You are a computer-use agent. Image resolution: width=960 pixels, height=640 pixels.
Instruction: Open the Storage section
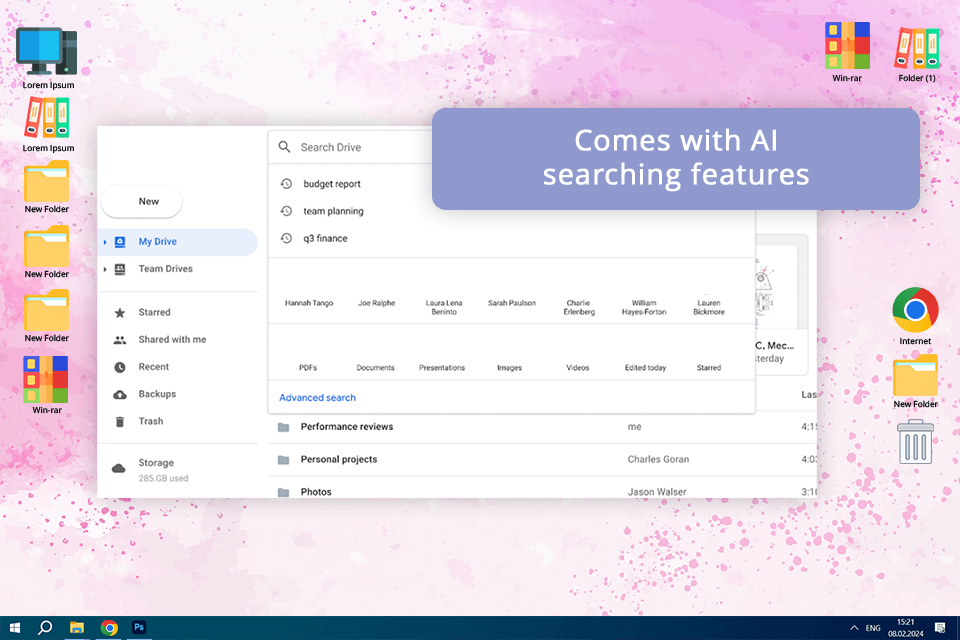(x=156, y=463)
